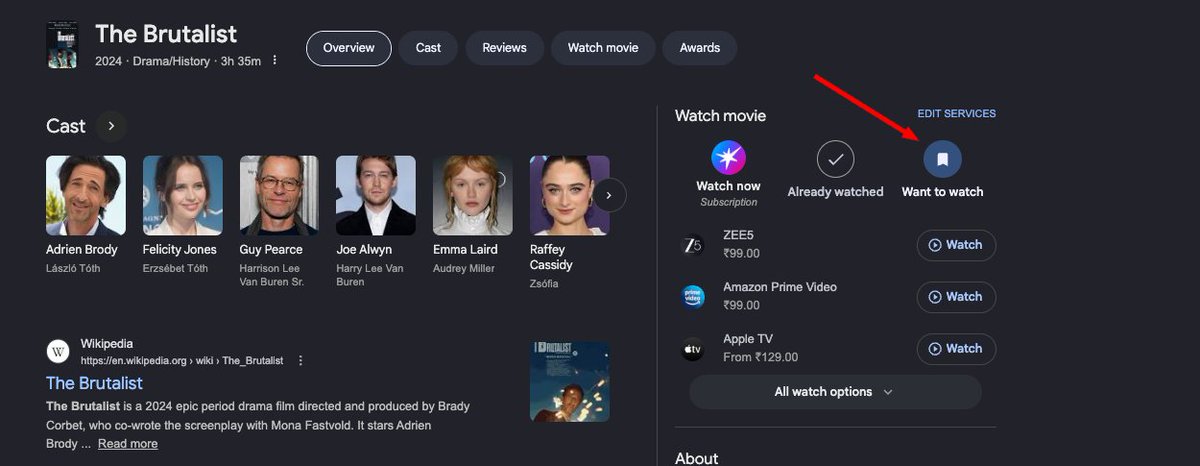Click the name Joe Alwyn
This screenshot has height=466, width=1200.
[364, 250]
